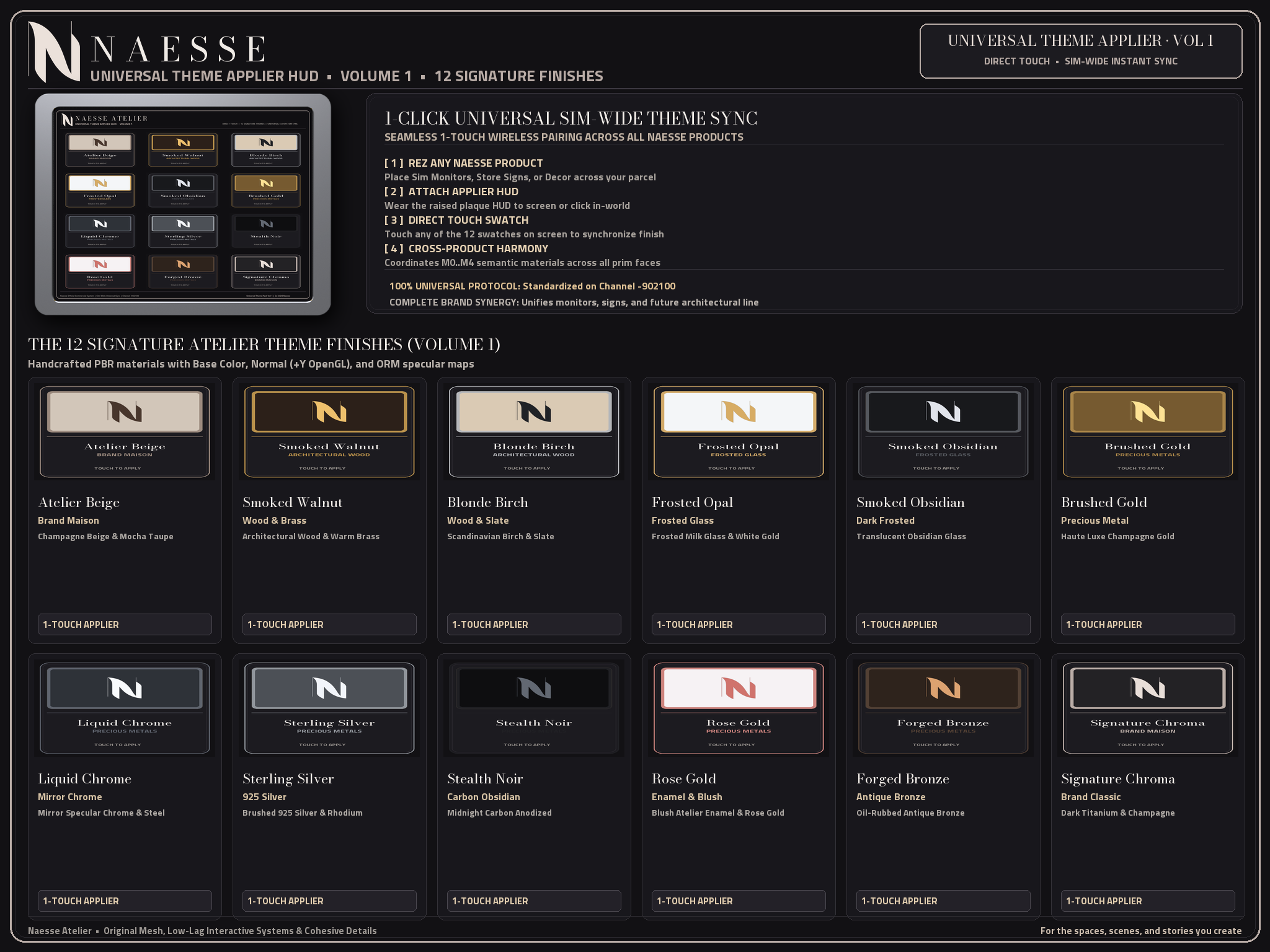Viewport: 1270px width, 952px height.
Task: Click 1-Touch Applier under Frosted Opal
Action: pyautogui.click(x=739, y=624)
